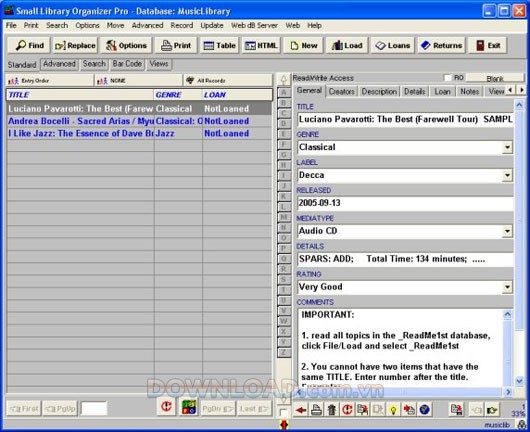Open the File menu
530x432 pixels.
point(11,25)
